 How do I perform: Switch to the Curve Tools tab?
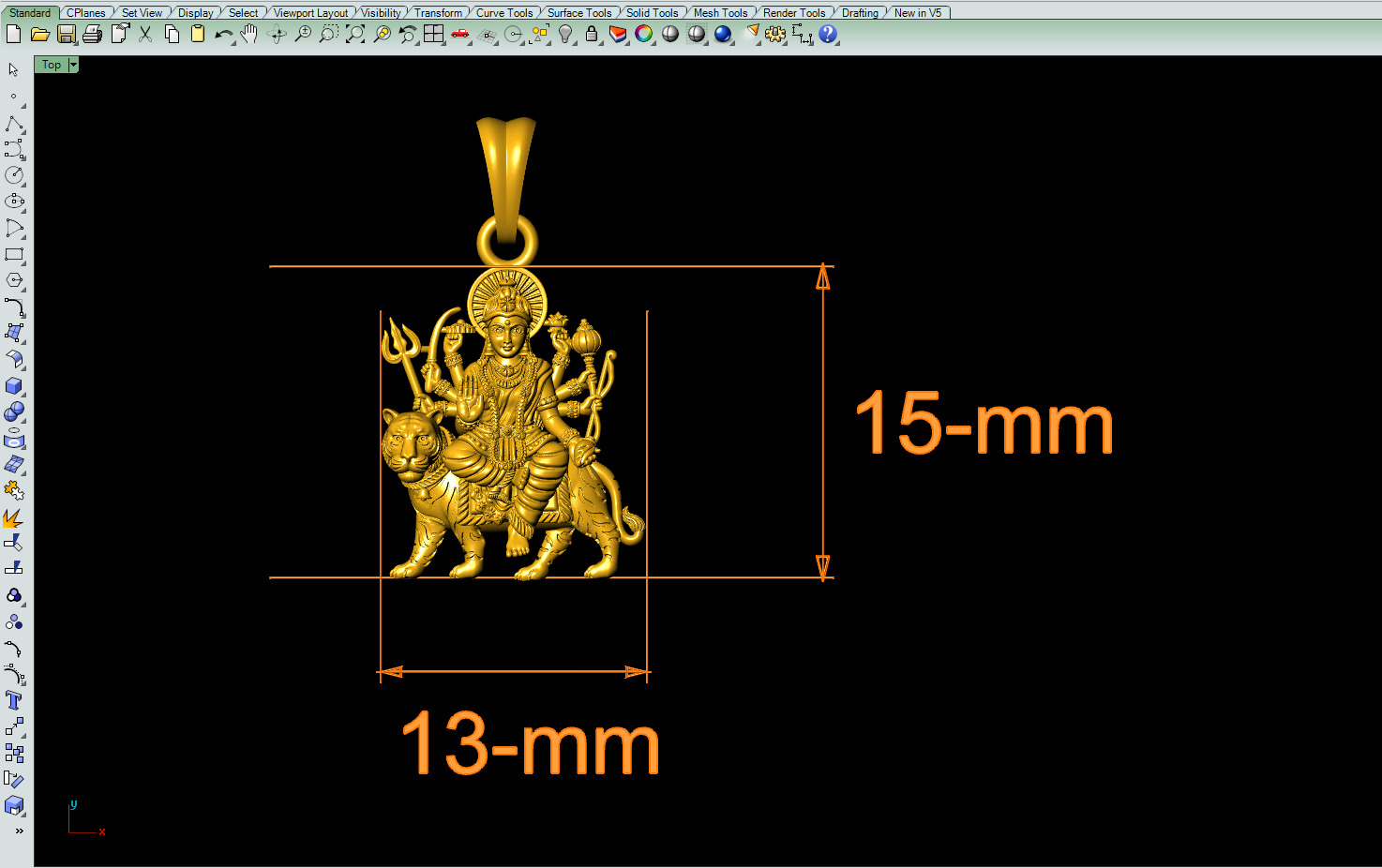point(504,12)
